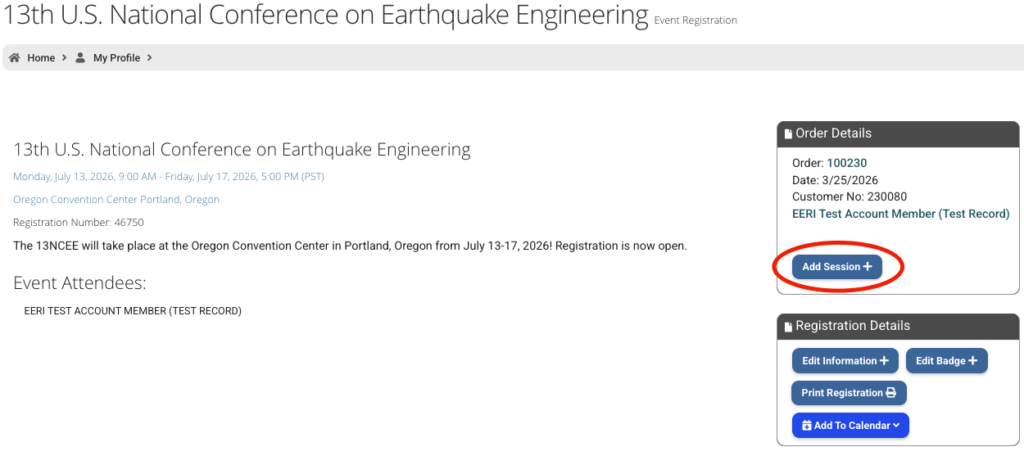The height and width of the screenshot is (456, 1024).
Task: Click the conference title heading in main content
Action: (x=241, y=150)
